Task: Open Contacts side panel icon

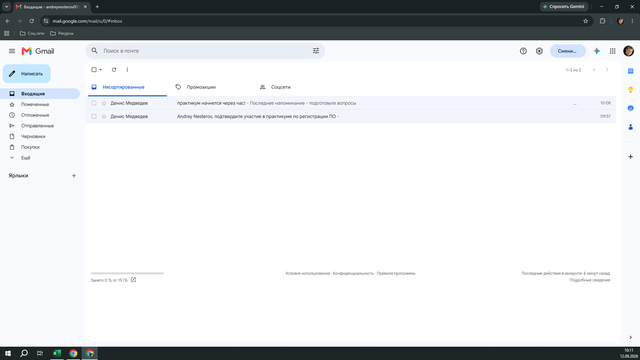Action: (631, 127)
